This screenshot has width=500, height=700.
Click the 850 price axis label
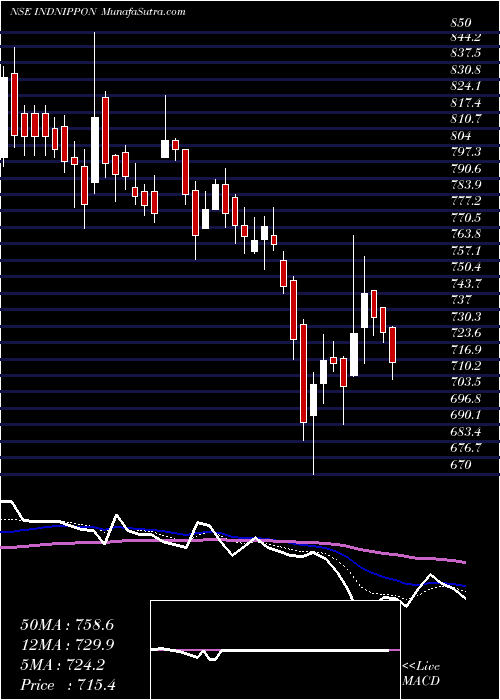point(461,22)
